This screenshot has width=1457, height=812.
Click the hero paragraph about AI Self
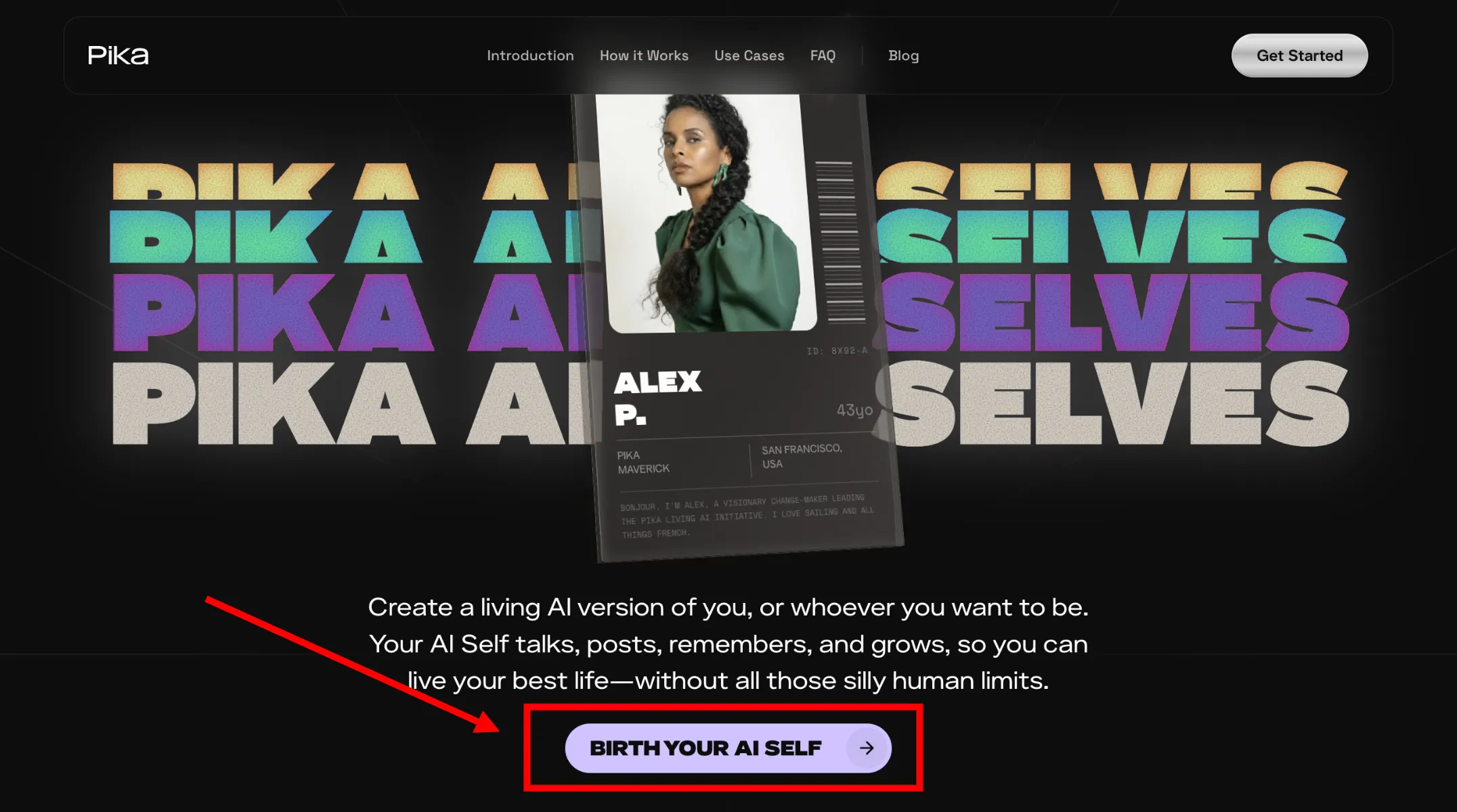(728, 644)
